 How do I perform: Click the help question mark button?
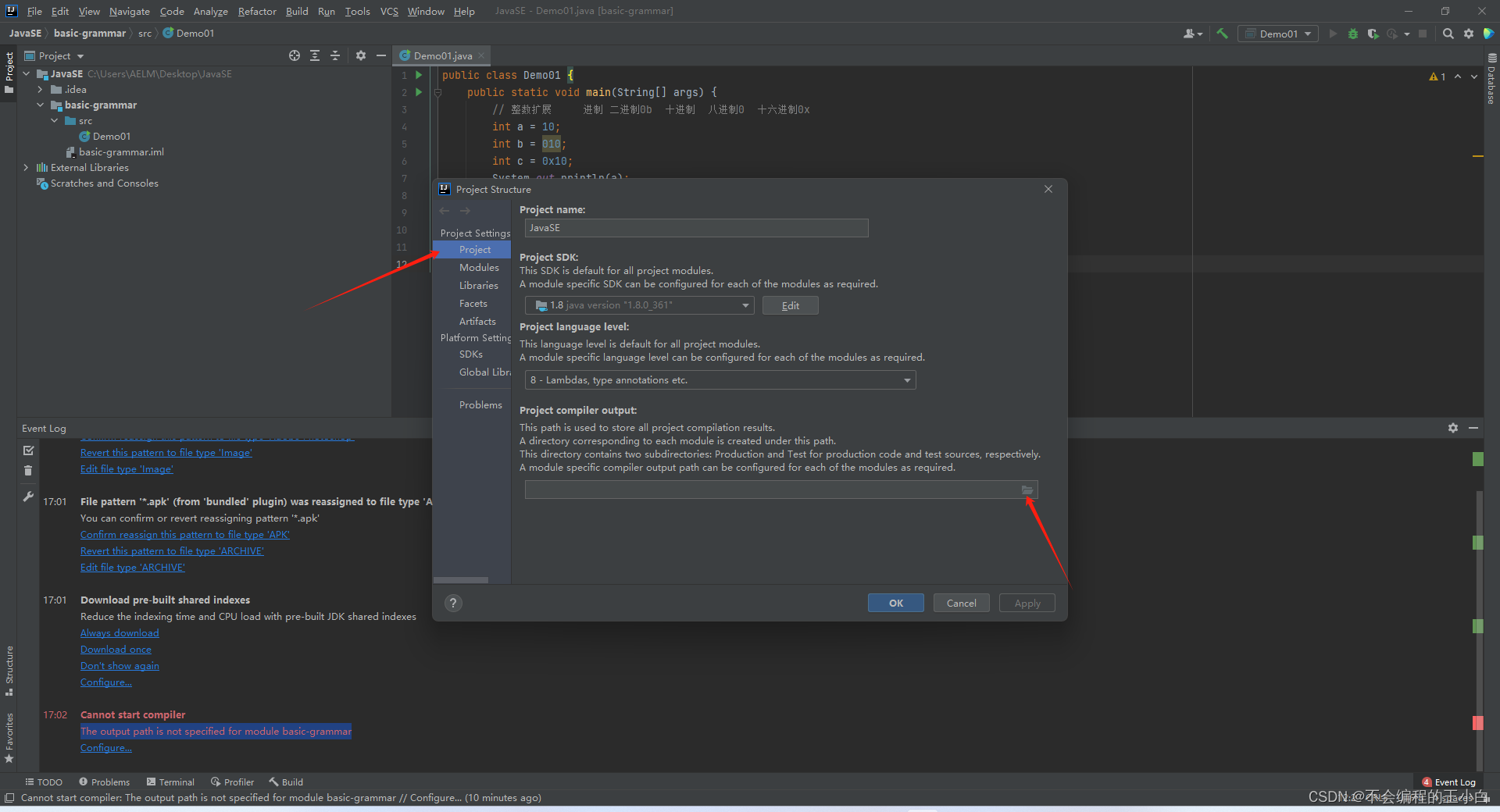point(453,603)
